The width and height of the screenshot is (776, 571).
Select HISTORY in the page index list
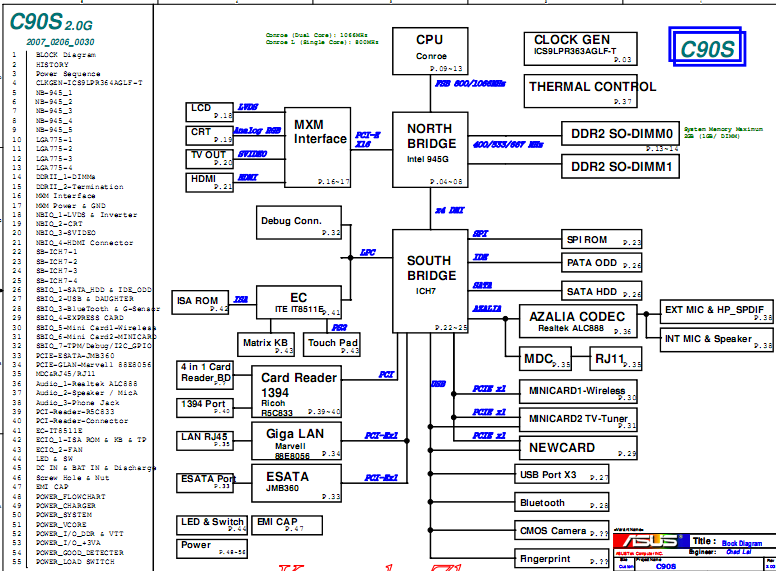52,64
